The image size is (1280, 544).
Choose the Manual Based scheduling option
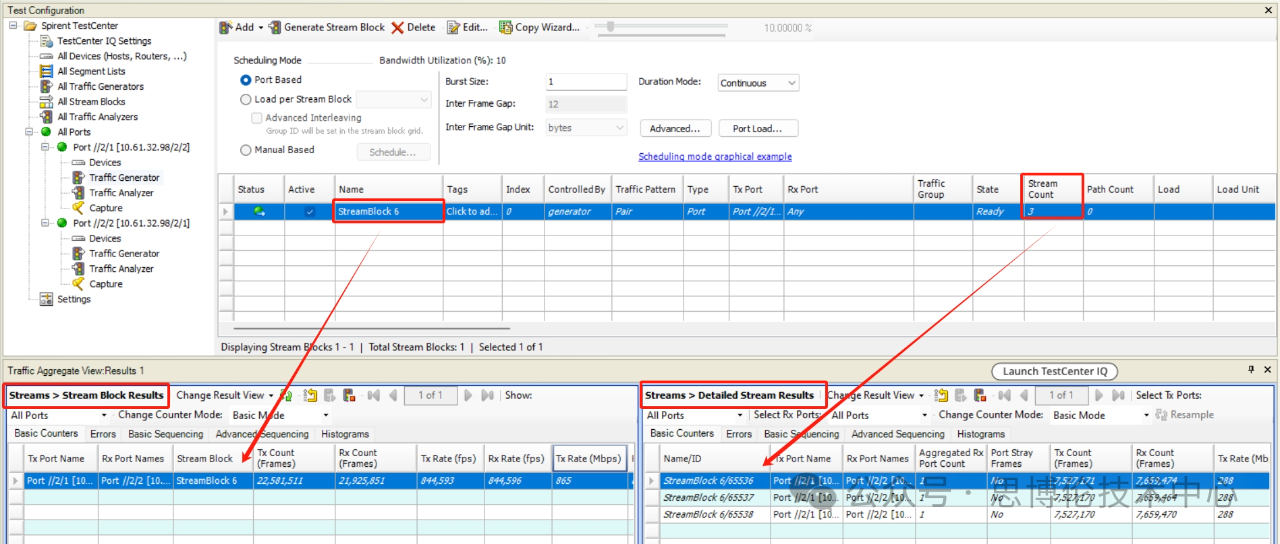pyautogui.click(x=246, y=150)
